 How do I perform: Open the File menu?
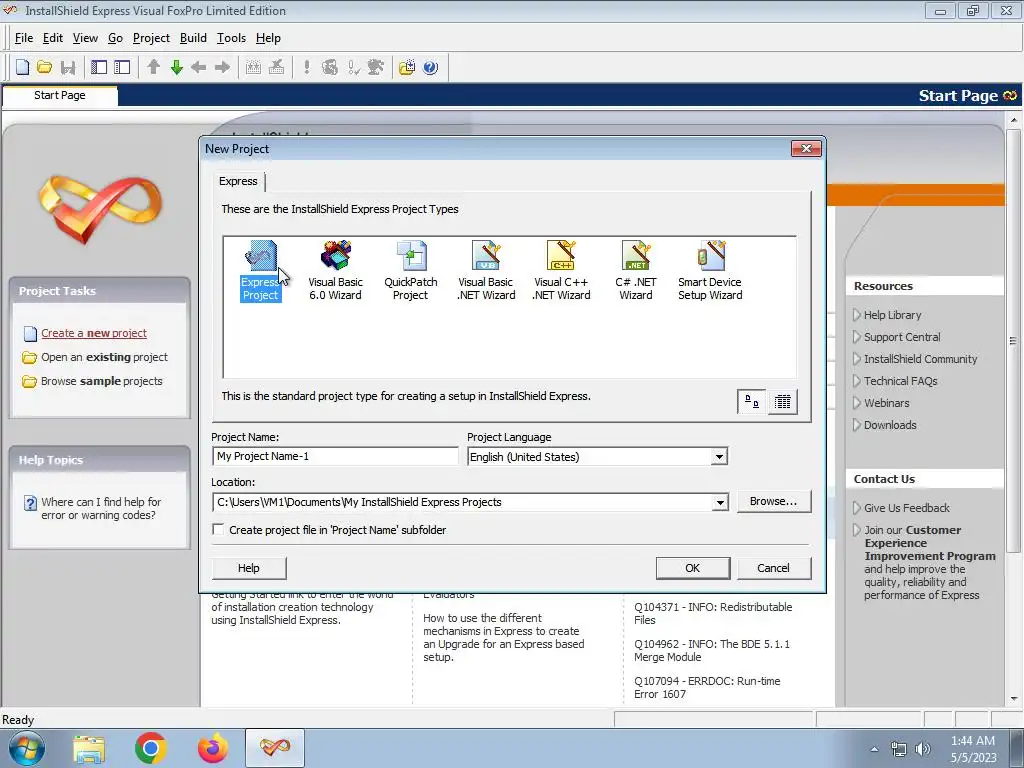(x=24, y=38)
